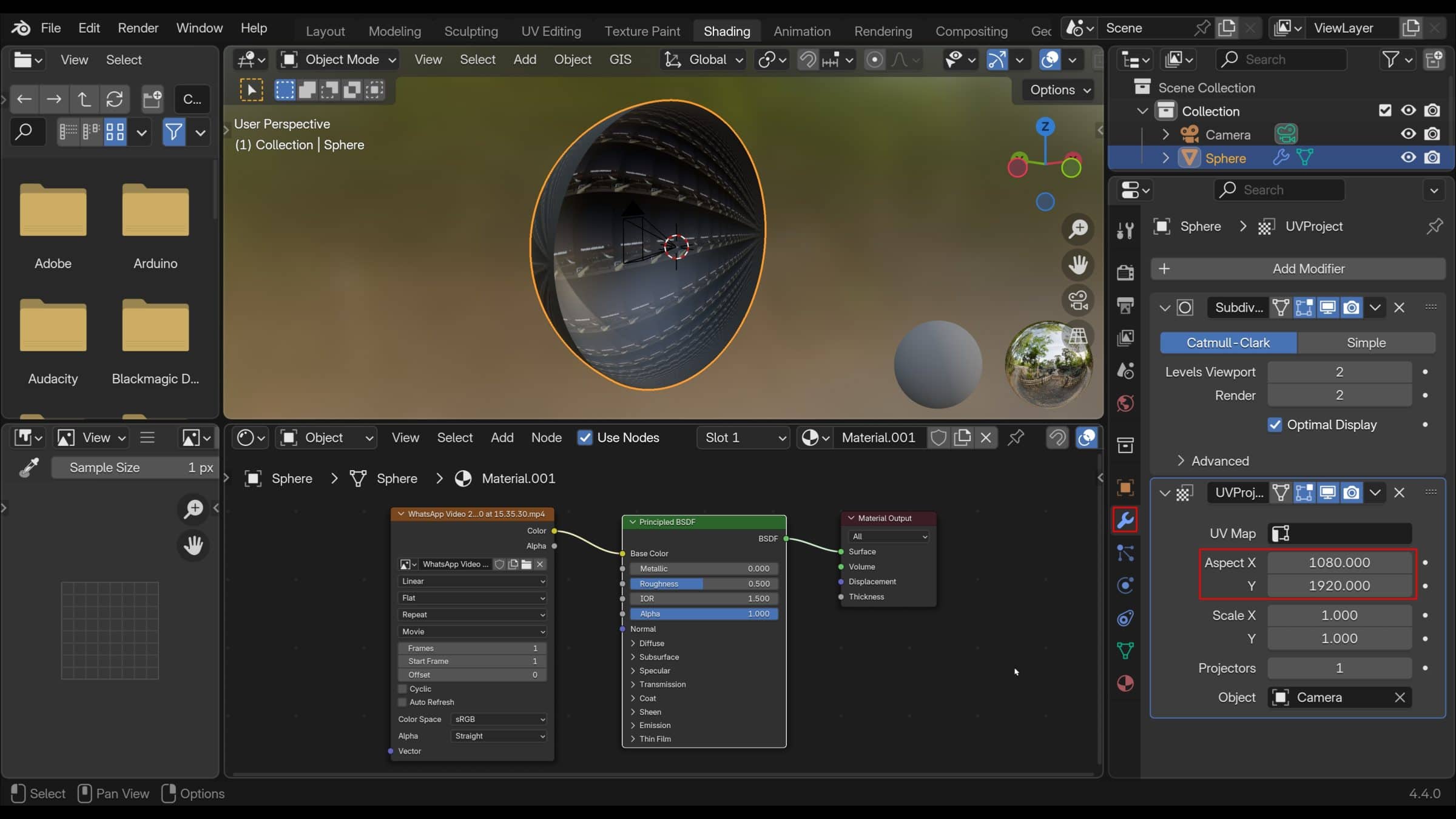Toggle UVProject modifier realtime display
The height and width of the screenshot is (819, 1456).
[x=1327, y=492]
